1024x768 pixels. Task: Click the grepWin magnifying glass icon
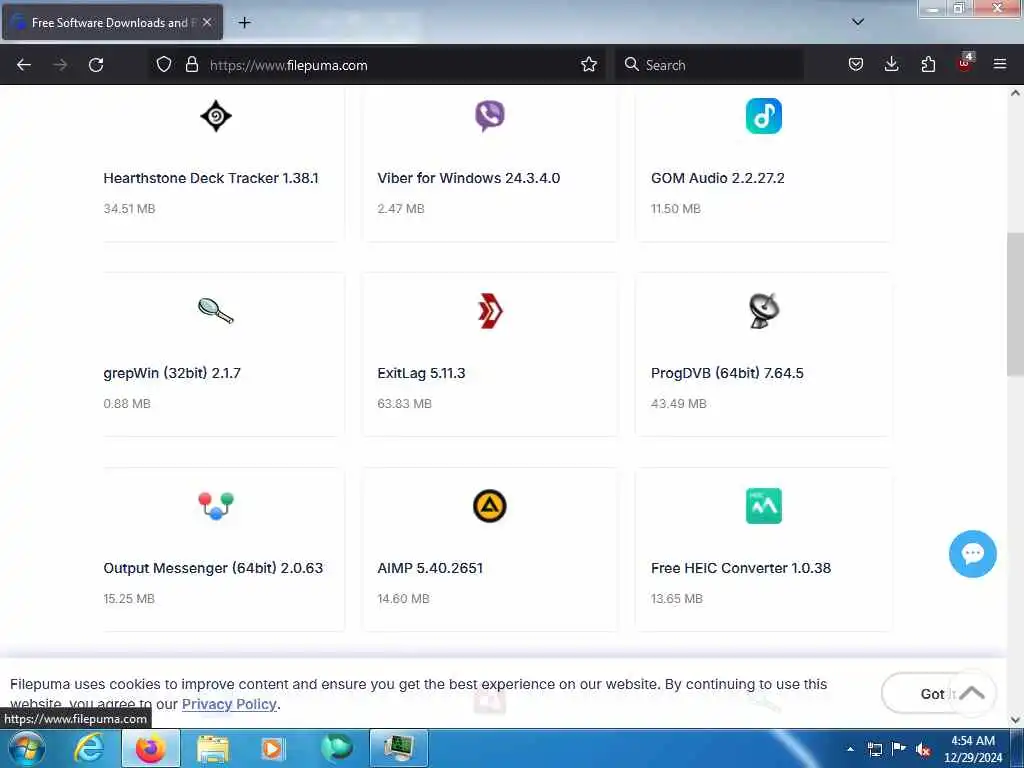tap(216, 311)
